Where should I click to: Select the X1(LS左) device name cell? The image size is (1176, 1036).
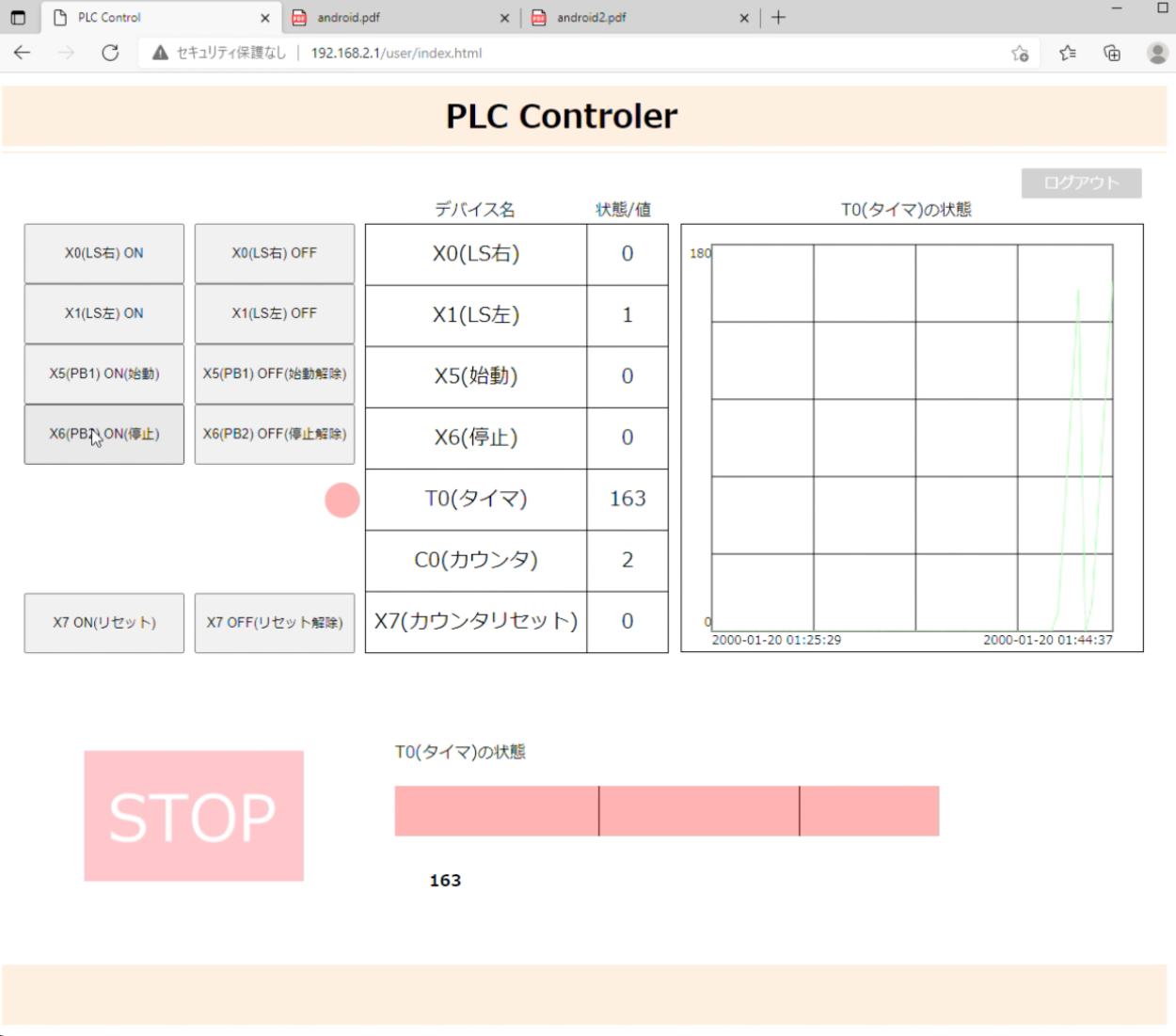tap(476, 315)
